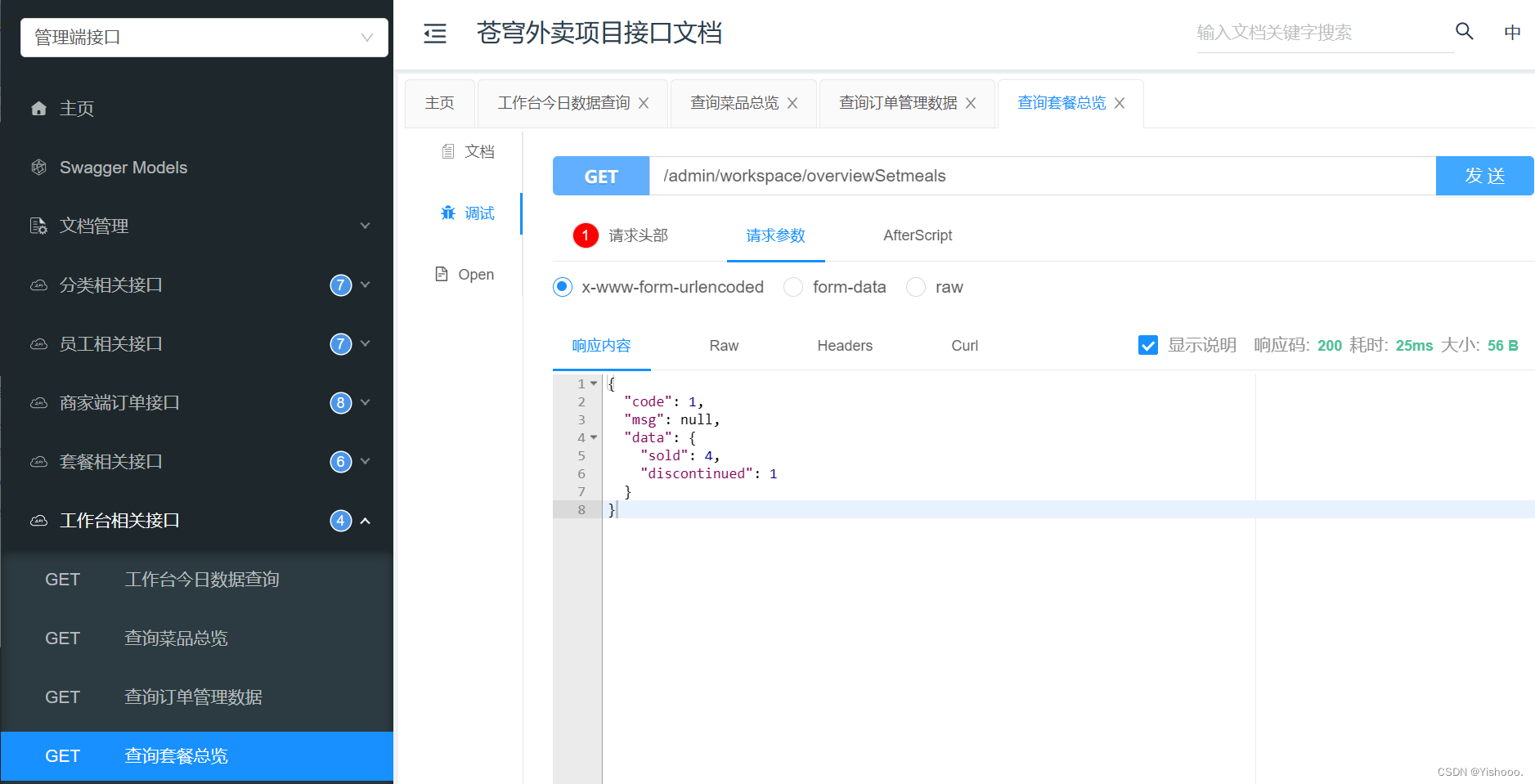This screenshot has height=784, width=1535.
Task: Click the cloud icon beside 分类相关接口
Action: [x=38, y=285]
